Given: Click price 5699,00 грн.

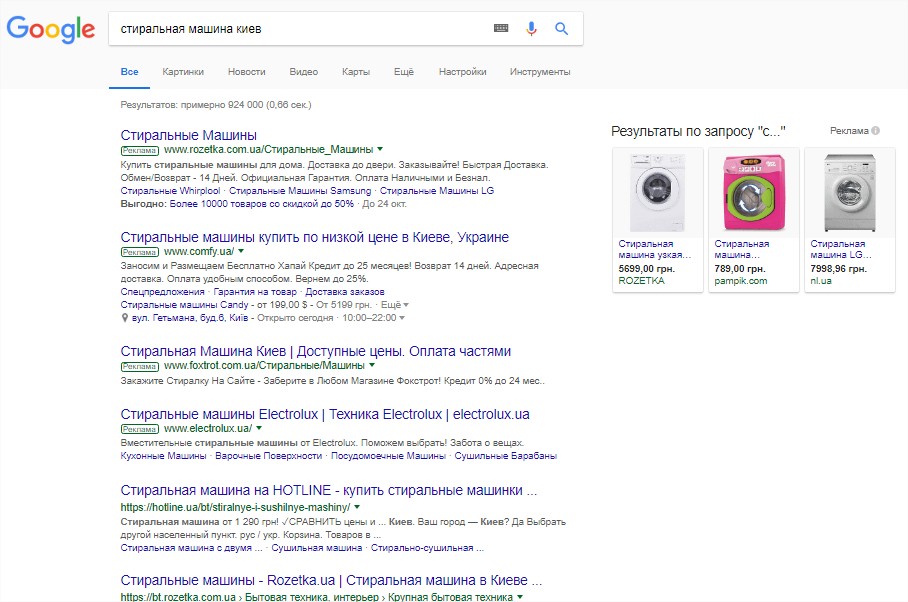Looking at the screenshot, I should point(646,269).
